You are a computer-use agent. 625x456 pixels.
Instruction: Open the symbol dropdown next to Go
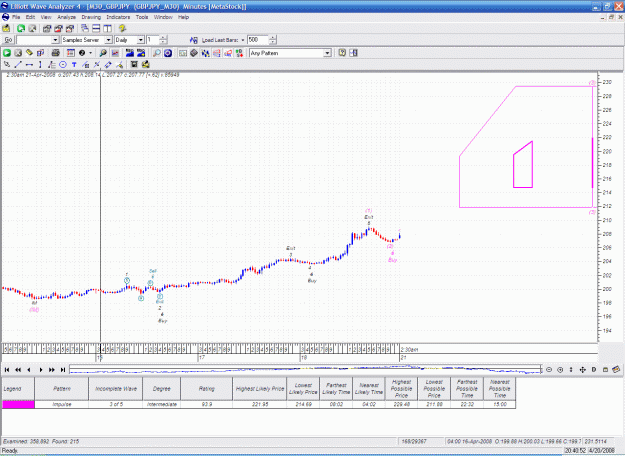click(55, 40)
